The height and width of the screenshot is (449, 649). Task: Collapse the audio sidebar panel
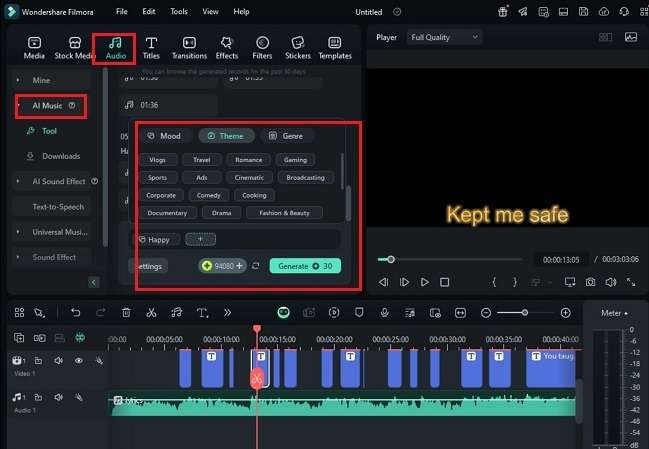pos(94,283)
